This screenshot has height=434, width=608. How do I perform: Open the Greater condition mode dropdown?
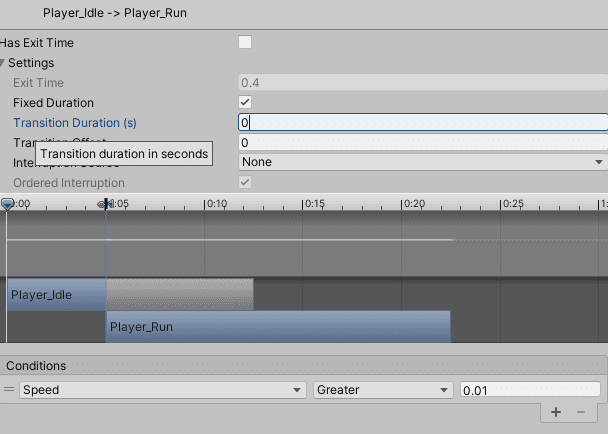(384, 390)
